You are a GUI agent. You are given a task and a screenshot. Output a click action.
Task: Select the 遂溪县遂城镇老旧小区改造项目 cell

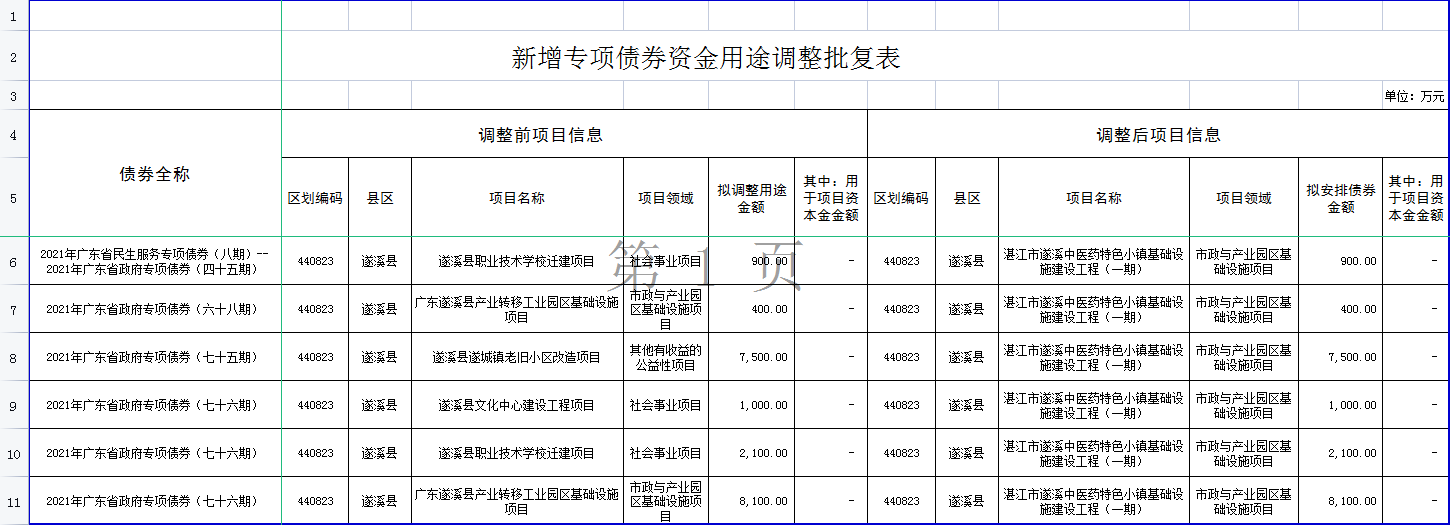click(x=517, y=357)
